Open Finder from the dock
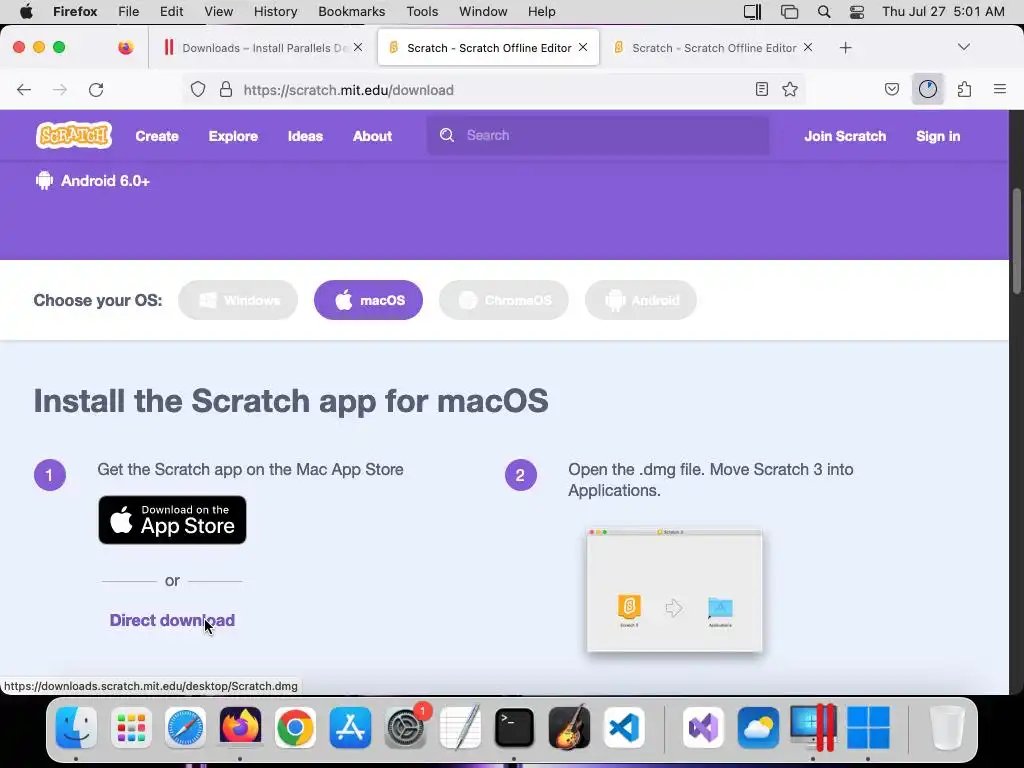 coord(76,727)
